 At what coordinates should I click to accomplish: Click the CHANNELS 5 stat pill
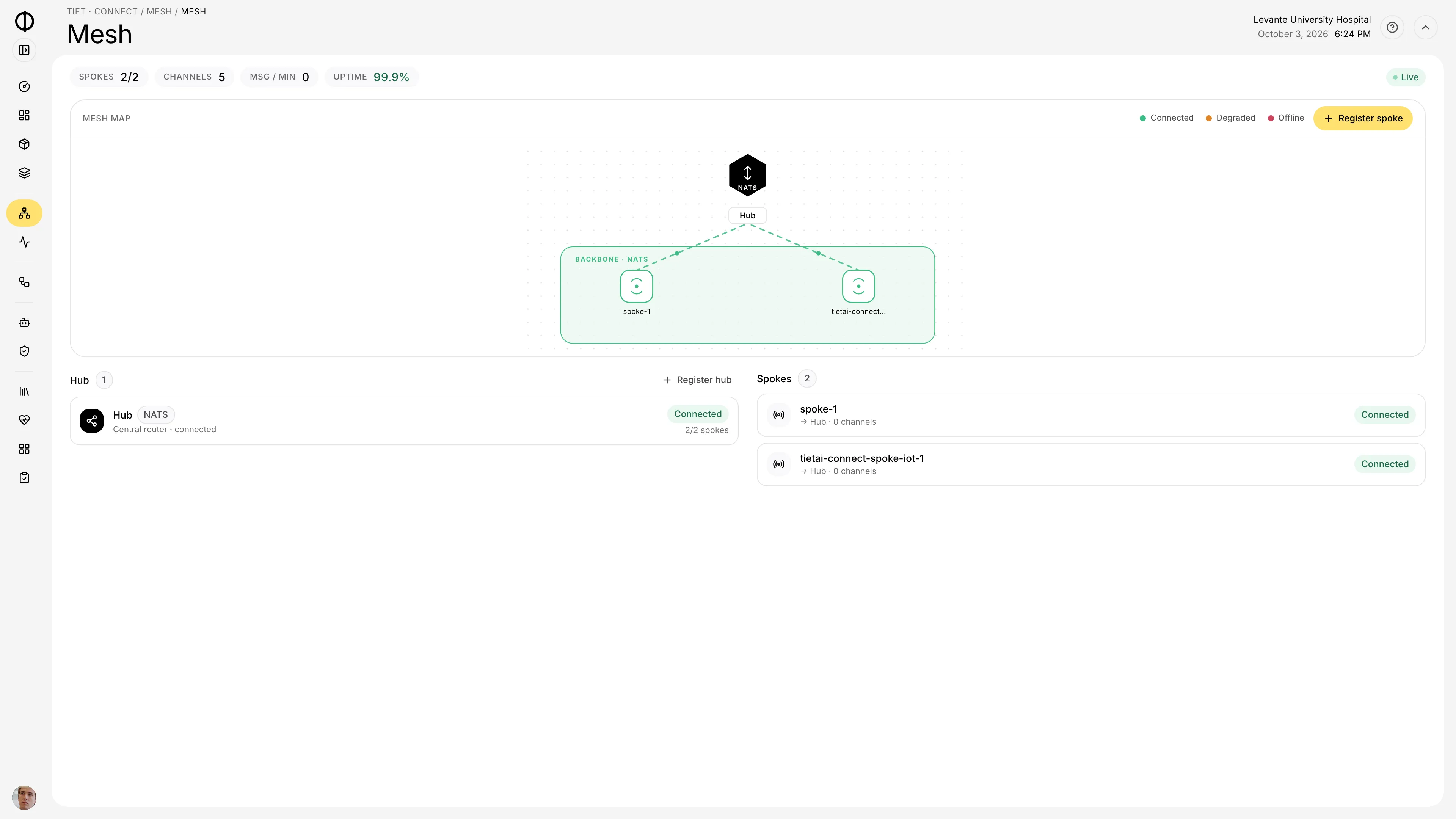tap(194, 77)
